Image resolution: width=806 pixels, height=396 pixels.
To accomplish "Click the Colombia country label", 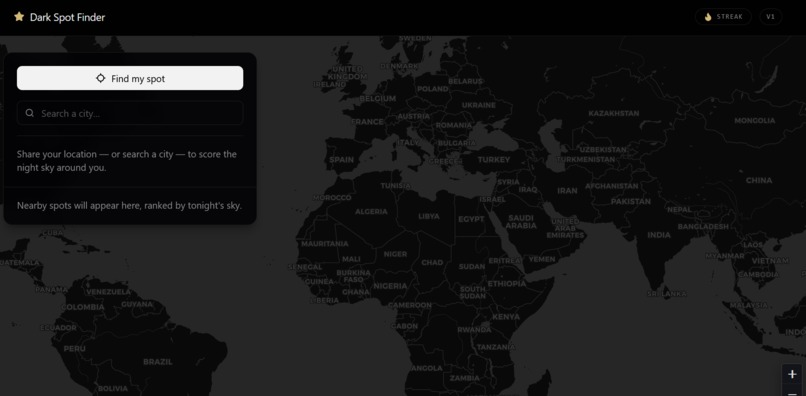I will tap(83, 307).
